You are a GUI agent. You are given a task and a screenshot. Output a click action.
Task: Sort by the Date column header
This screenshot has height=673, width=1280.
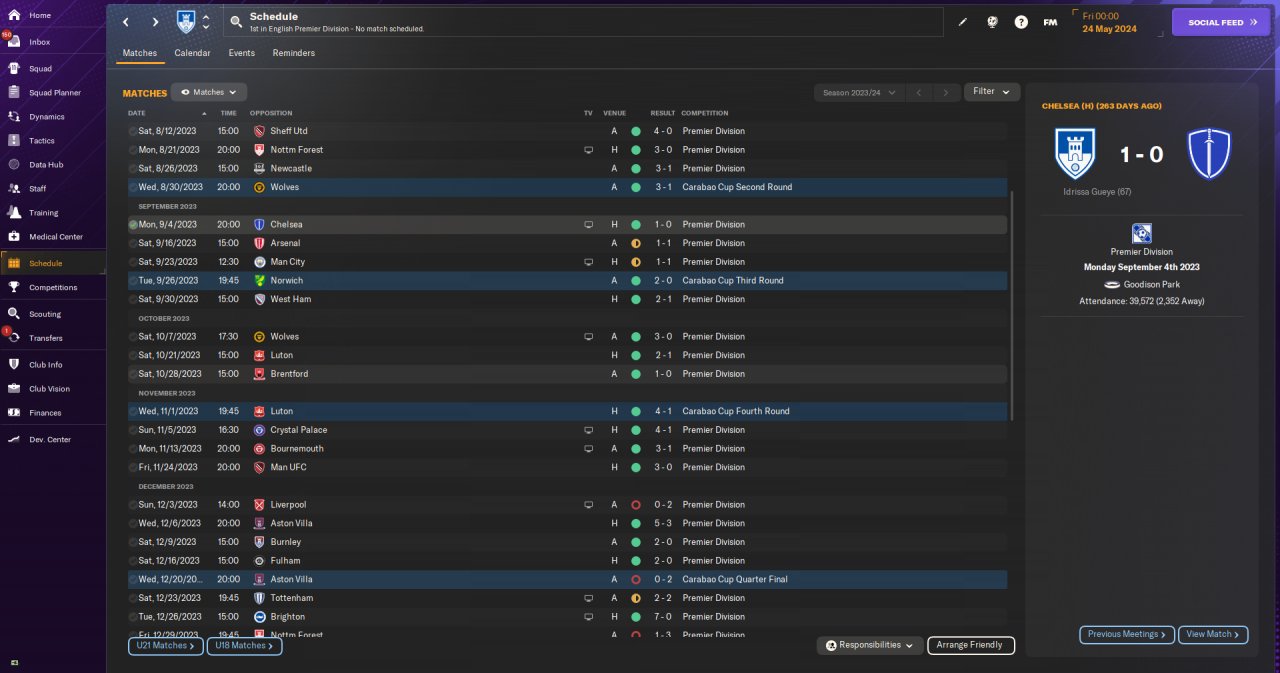[x=137, y=113]
